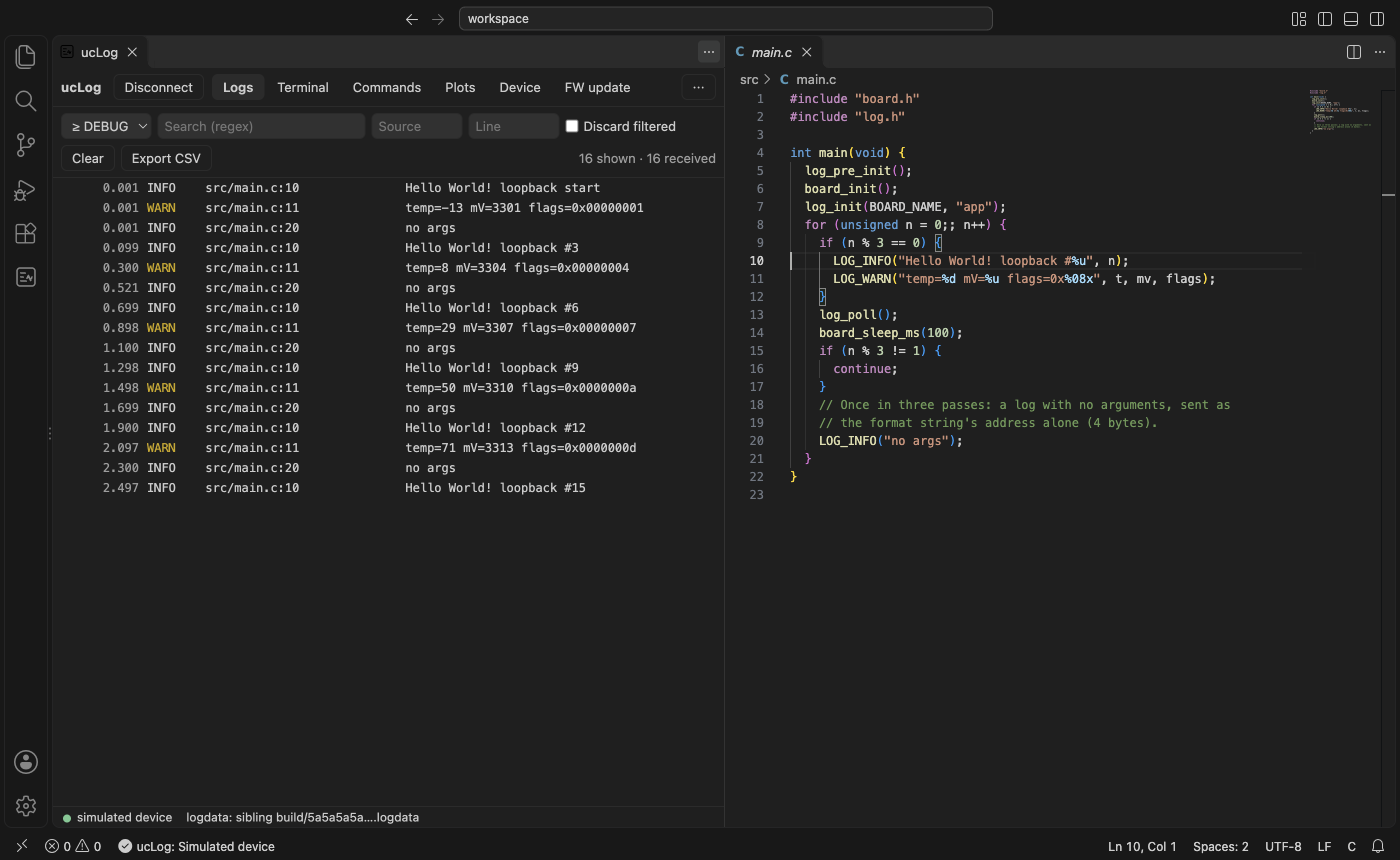Toggle bottom panel visibility
Image resolution: width=1400 pixels, height=860 pixels.
tap(1351, 19)
